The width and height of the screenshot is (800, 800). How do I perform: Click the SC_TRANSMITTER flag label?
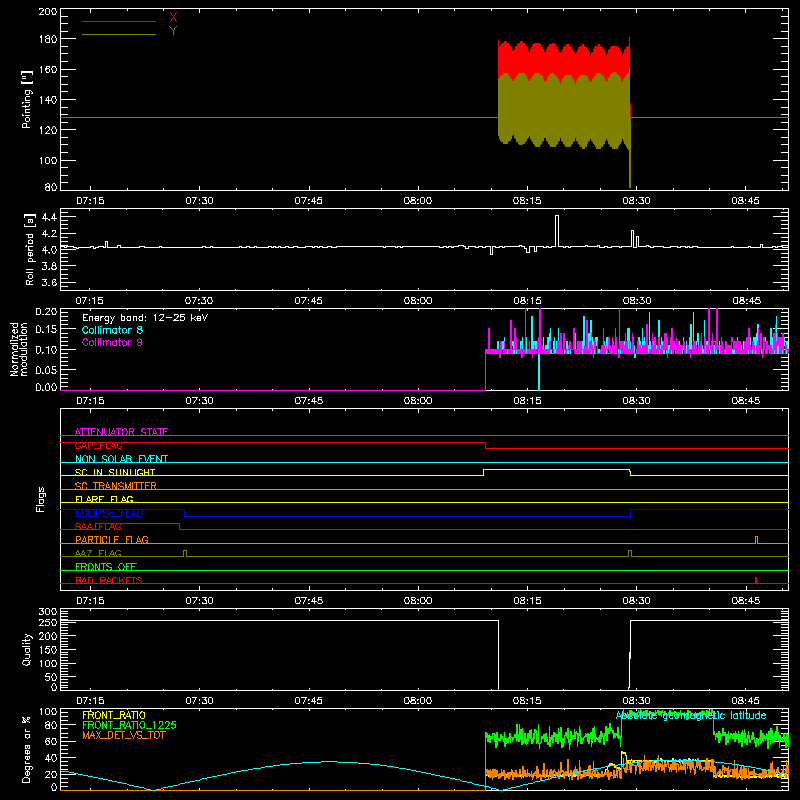(115, 486)
